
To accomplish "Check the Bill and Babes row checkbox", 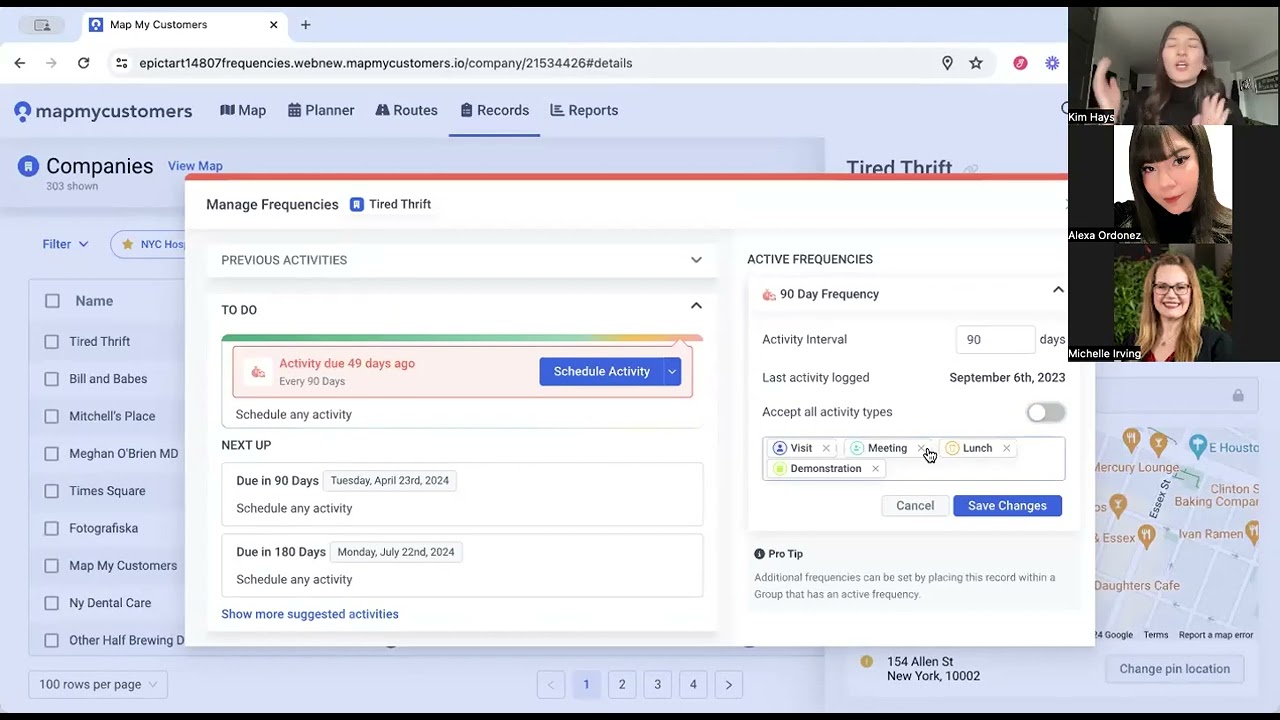I will point(51,379).
